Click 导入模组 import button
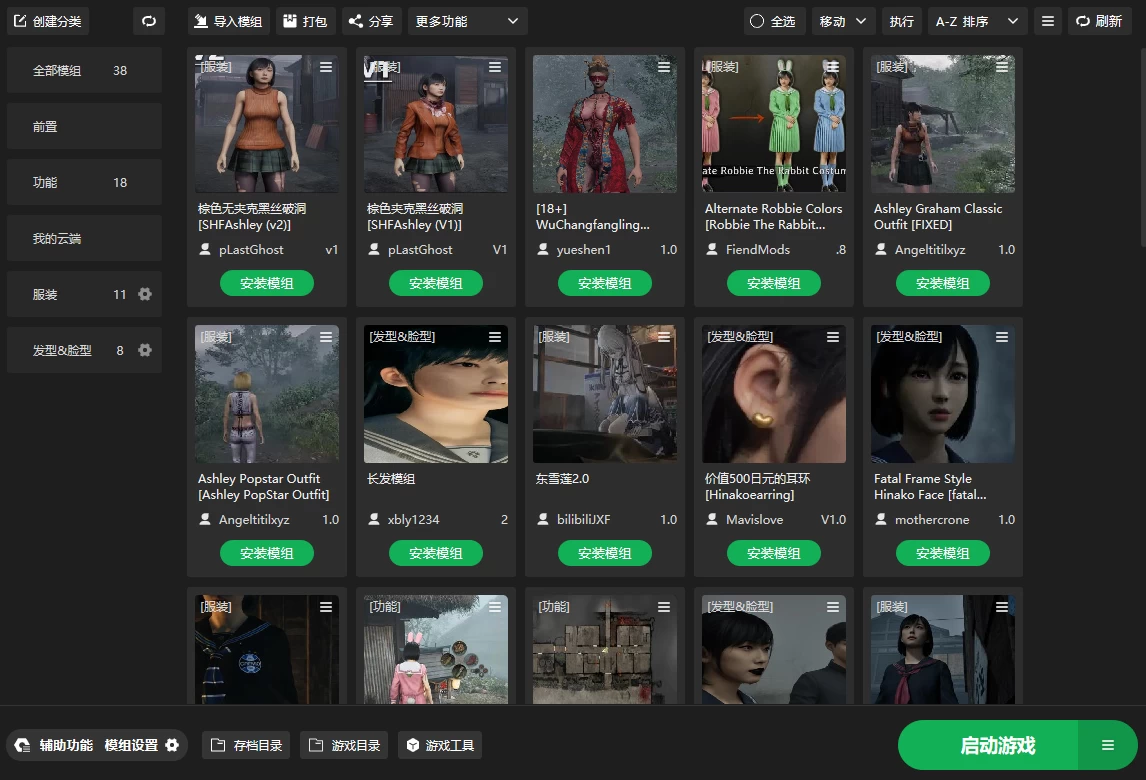The width and height of the screenshot is (1146, 780). (x=228, y=21)
